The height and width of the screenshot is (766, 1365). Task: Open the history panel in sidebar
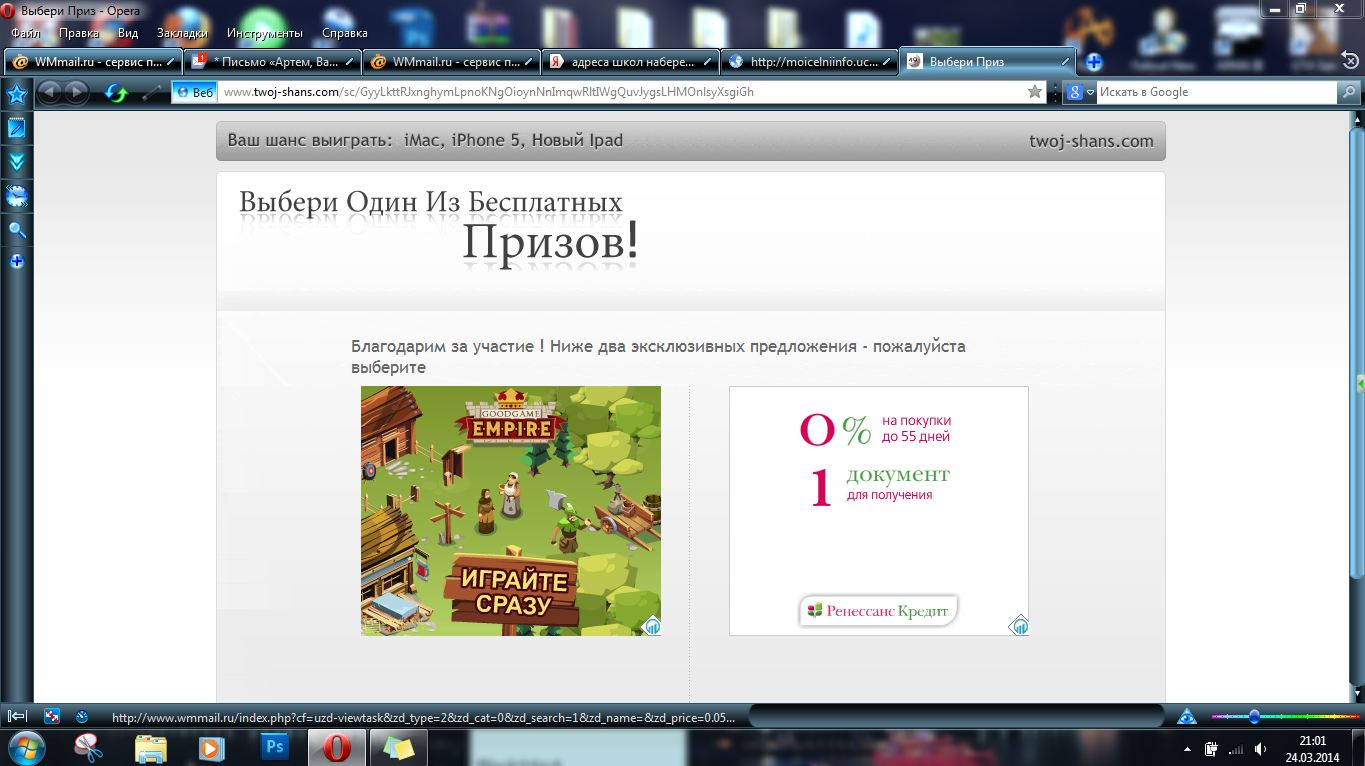pyautogui.click(x=17, y=196)
